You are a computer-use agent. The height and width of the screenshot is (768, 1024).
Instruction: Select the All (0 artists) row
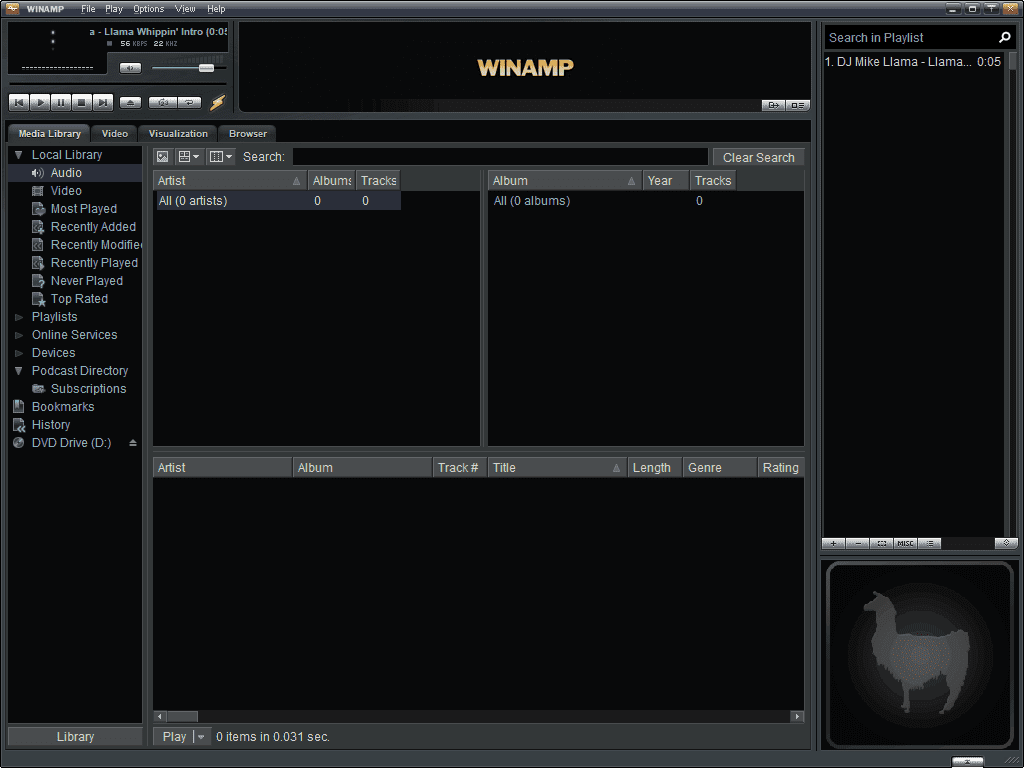coord(278,201)
